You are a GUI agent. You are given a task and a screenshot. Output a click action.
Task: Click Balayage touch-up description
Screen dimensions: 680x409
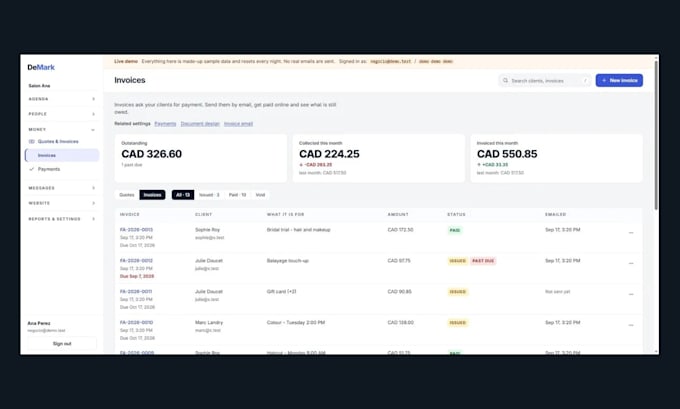click(x=288, y=261)
